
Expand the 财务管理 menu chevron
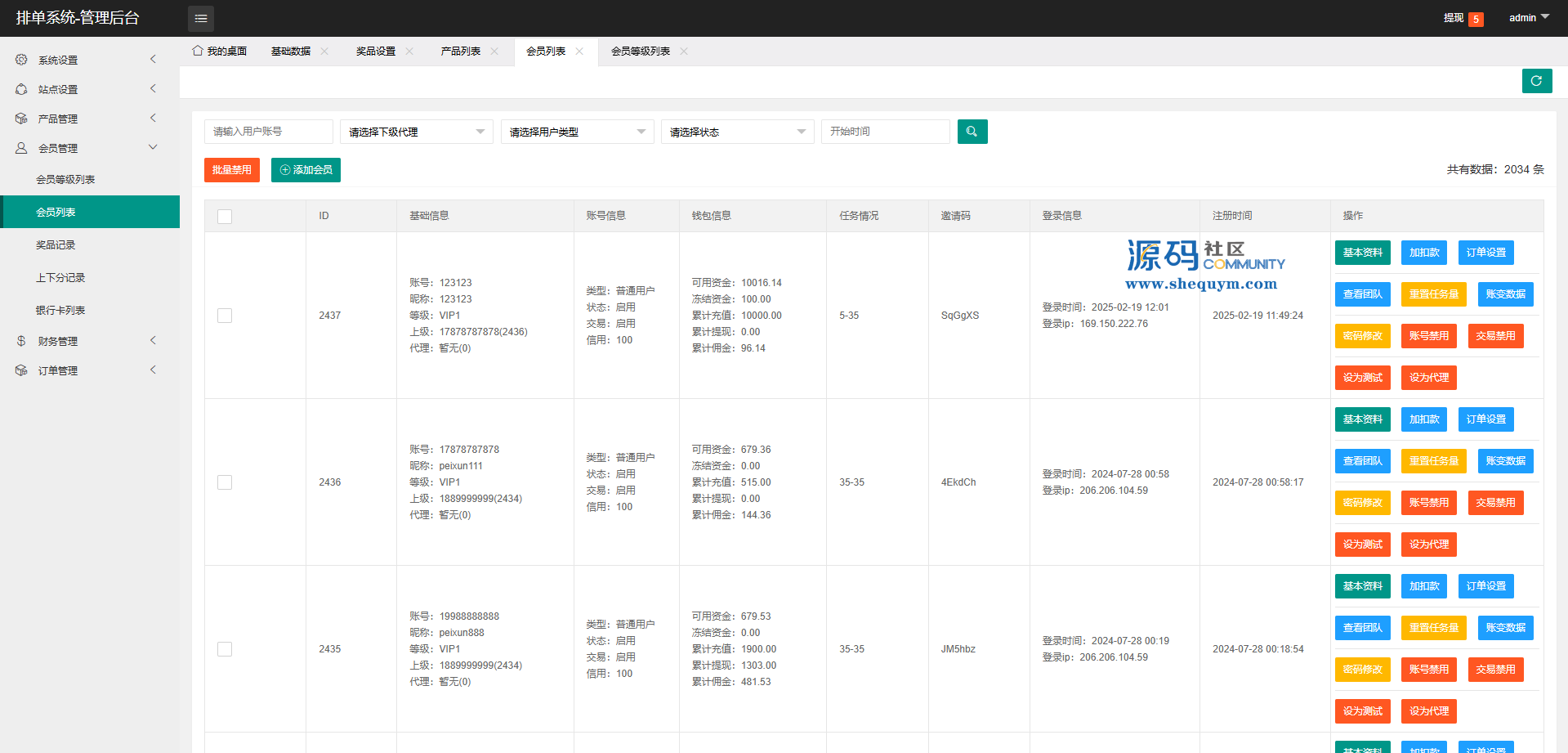click(x=153, y=340)
